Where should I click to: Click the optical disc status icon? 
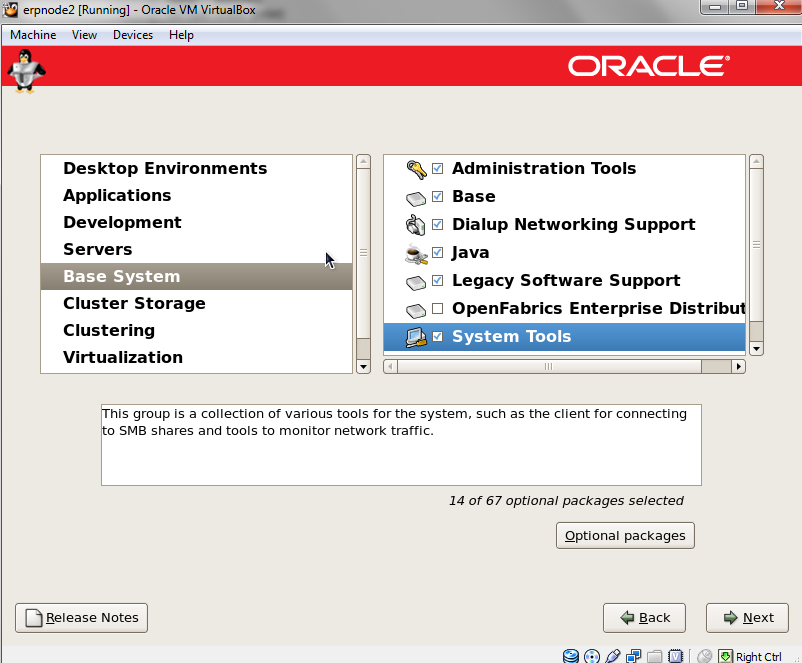tap(592, 656)
